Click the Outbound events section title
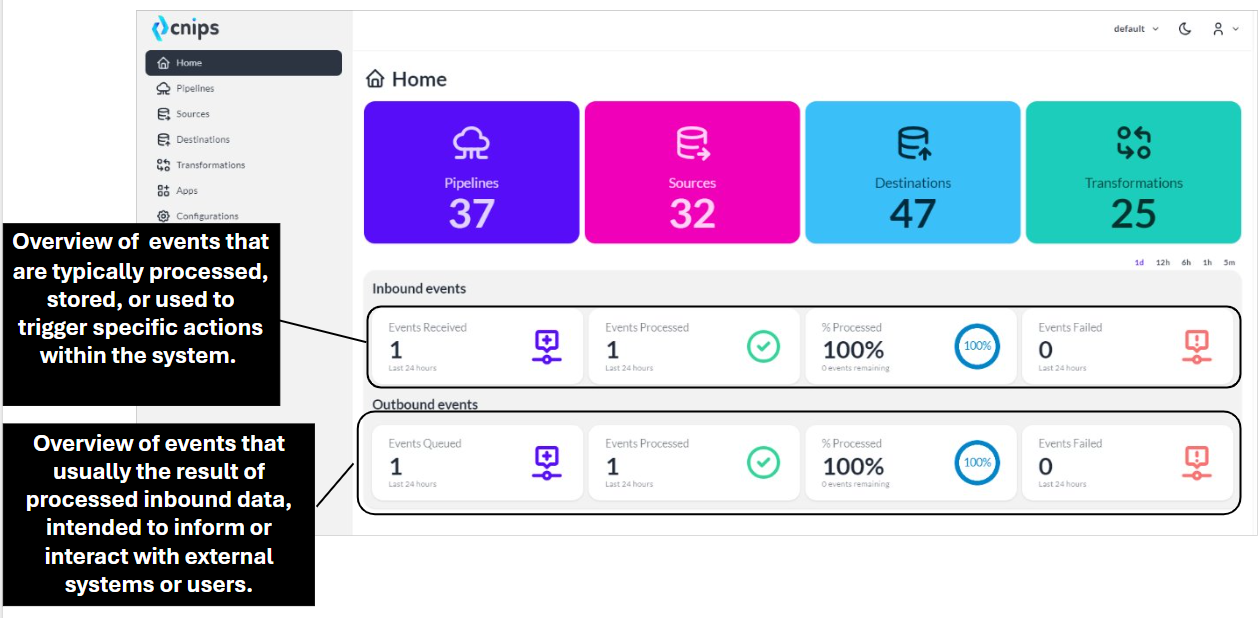Image resolution: width=1258 pixels, height=618 pixels. point(425,405)
